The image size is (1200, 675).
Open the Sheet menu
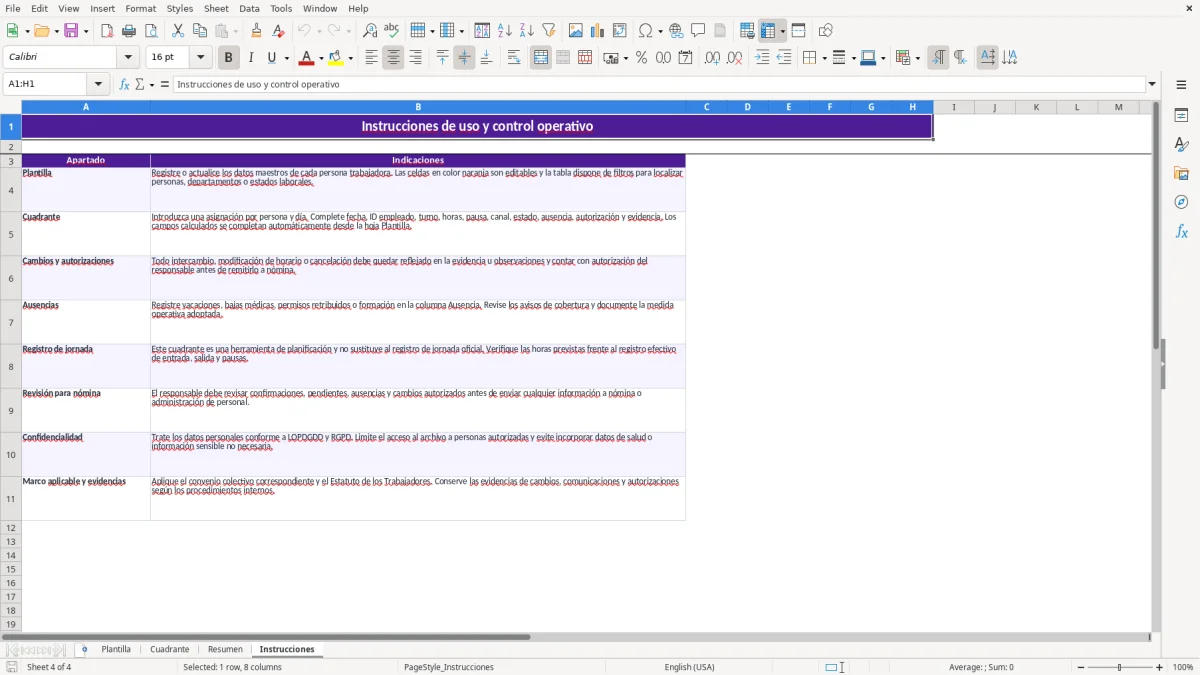(x=216, y=8)
